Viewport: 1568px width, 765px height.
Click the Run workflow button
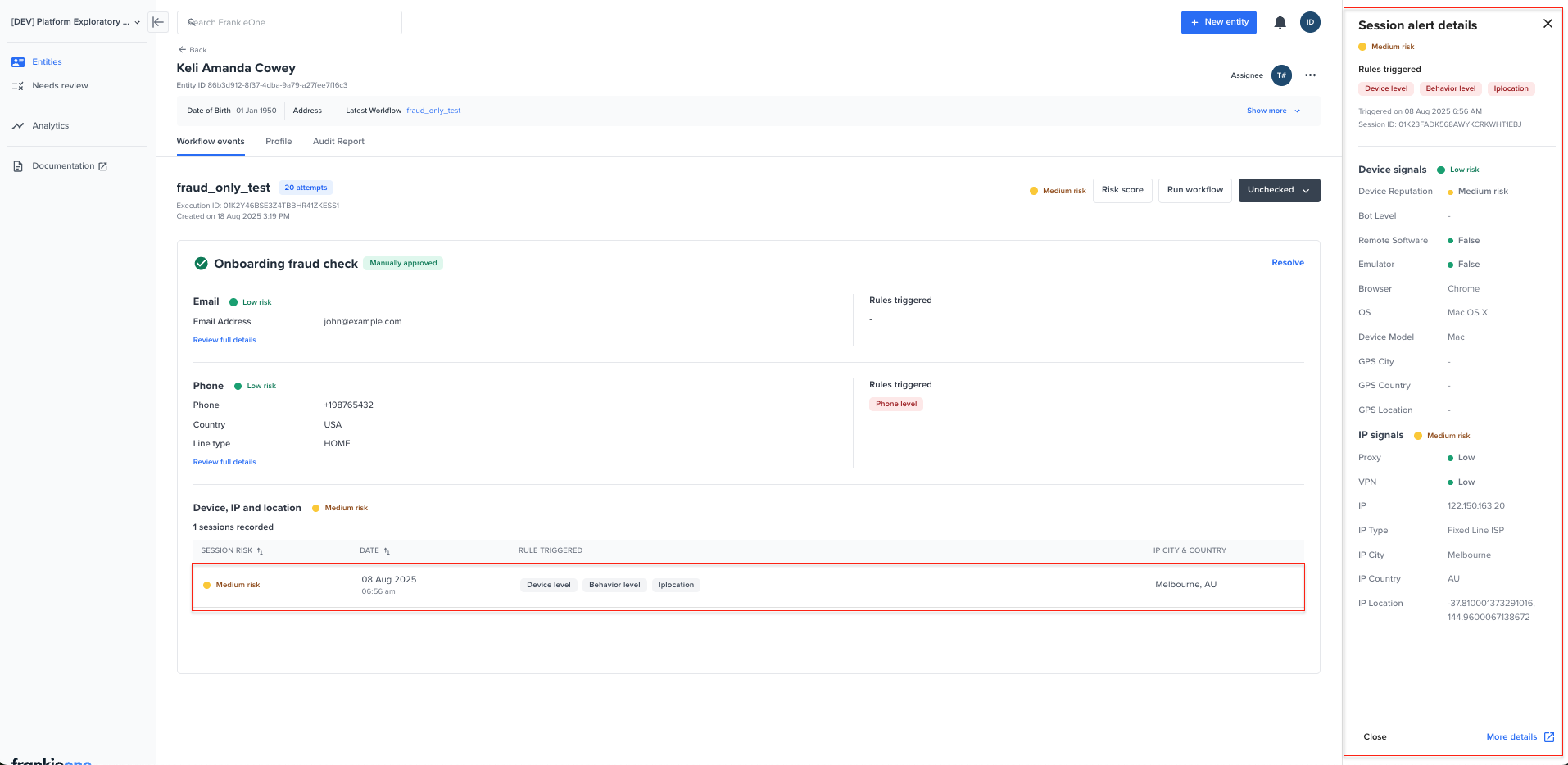click(x=1194, y=190)
